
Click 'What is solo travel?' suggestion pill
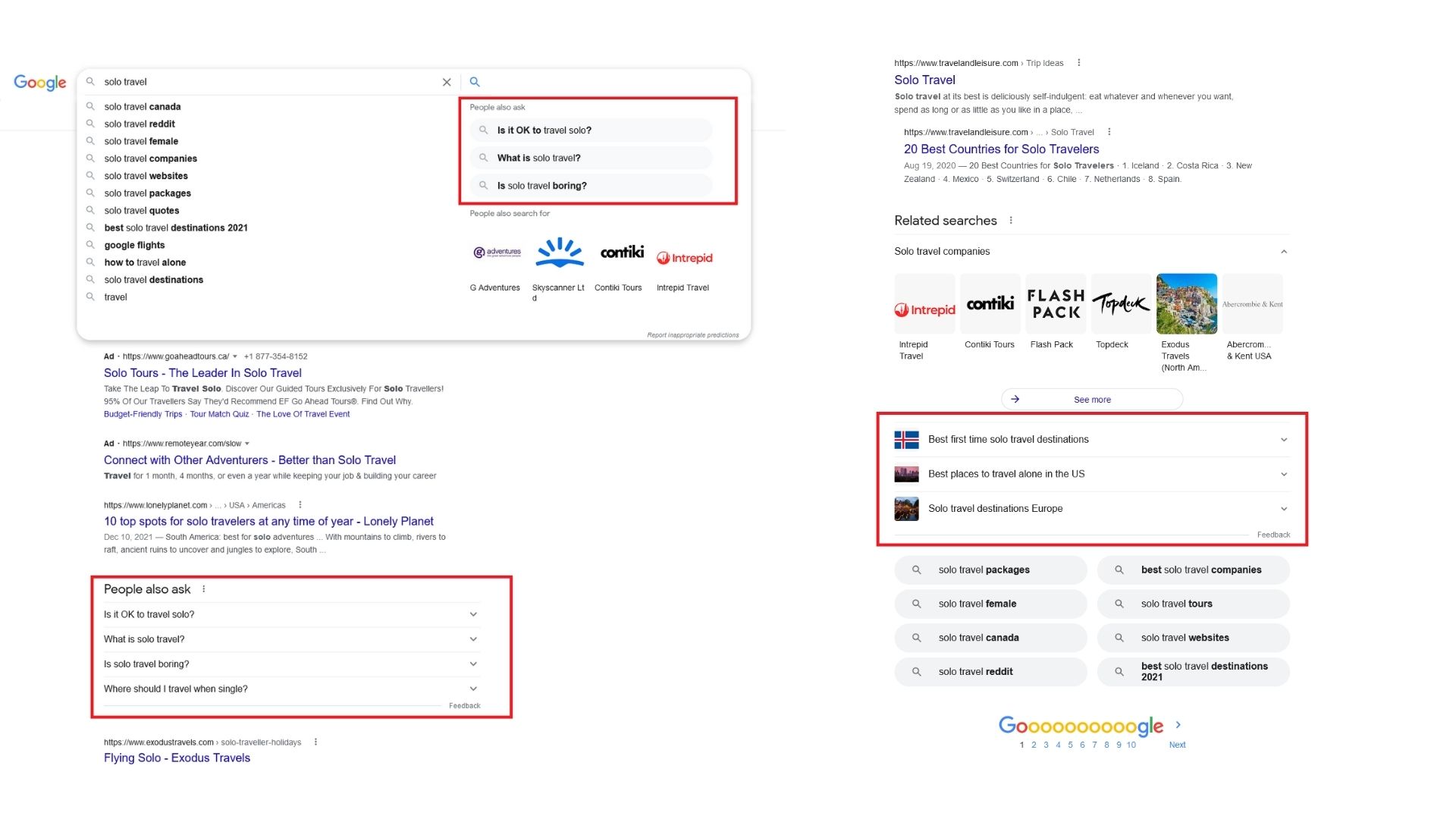click(x=591, y=158)
